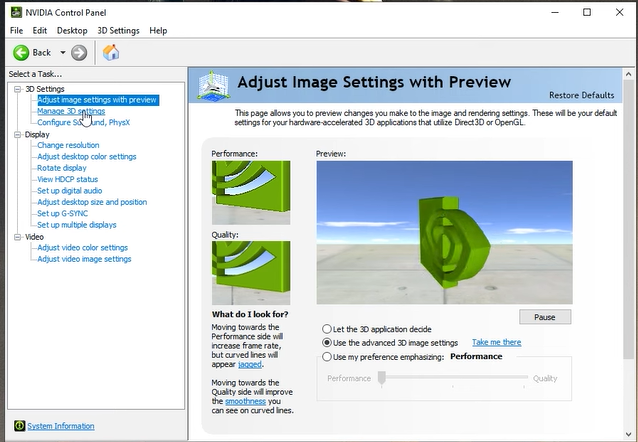Collapse the 3D Settings tree node
The image size is (638, 442).
pos(17,90)
